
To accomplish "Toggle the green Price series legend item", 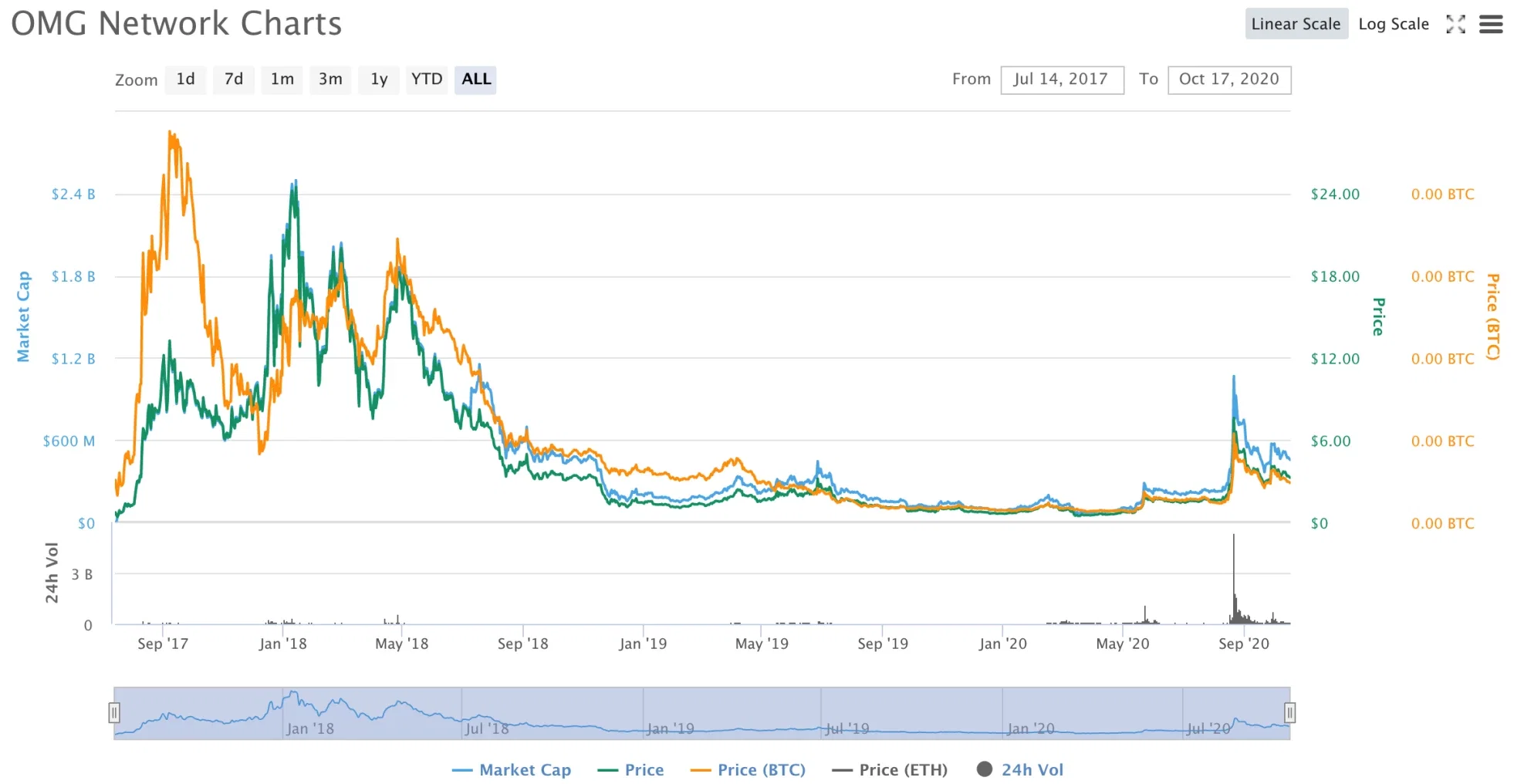I will click(x=630, y=769).
